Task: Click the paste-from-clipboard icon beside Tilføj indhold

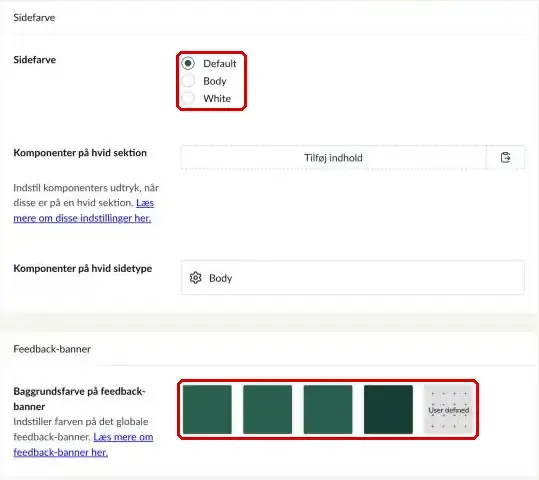Action: (505, 158)
